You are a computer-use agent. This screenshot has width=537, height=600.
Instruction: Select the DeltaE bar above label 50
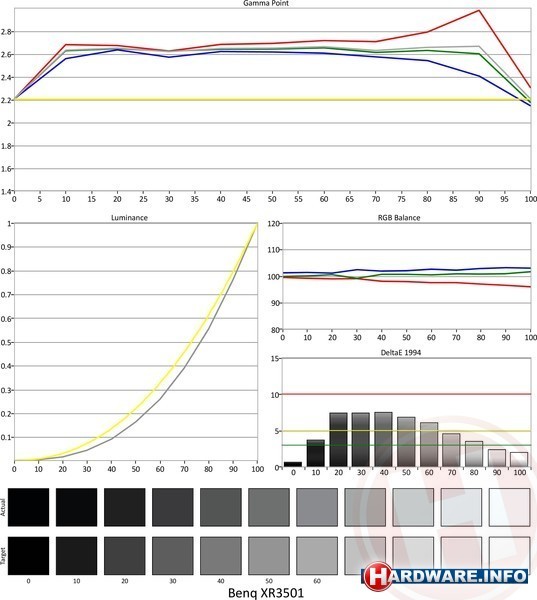click(406, 442)
